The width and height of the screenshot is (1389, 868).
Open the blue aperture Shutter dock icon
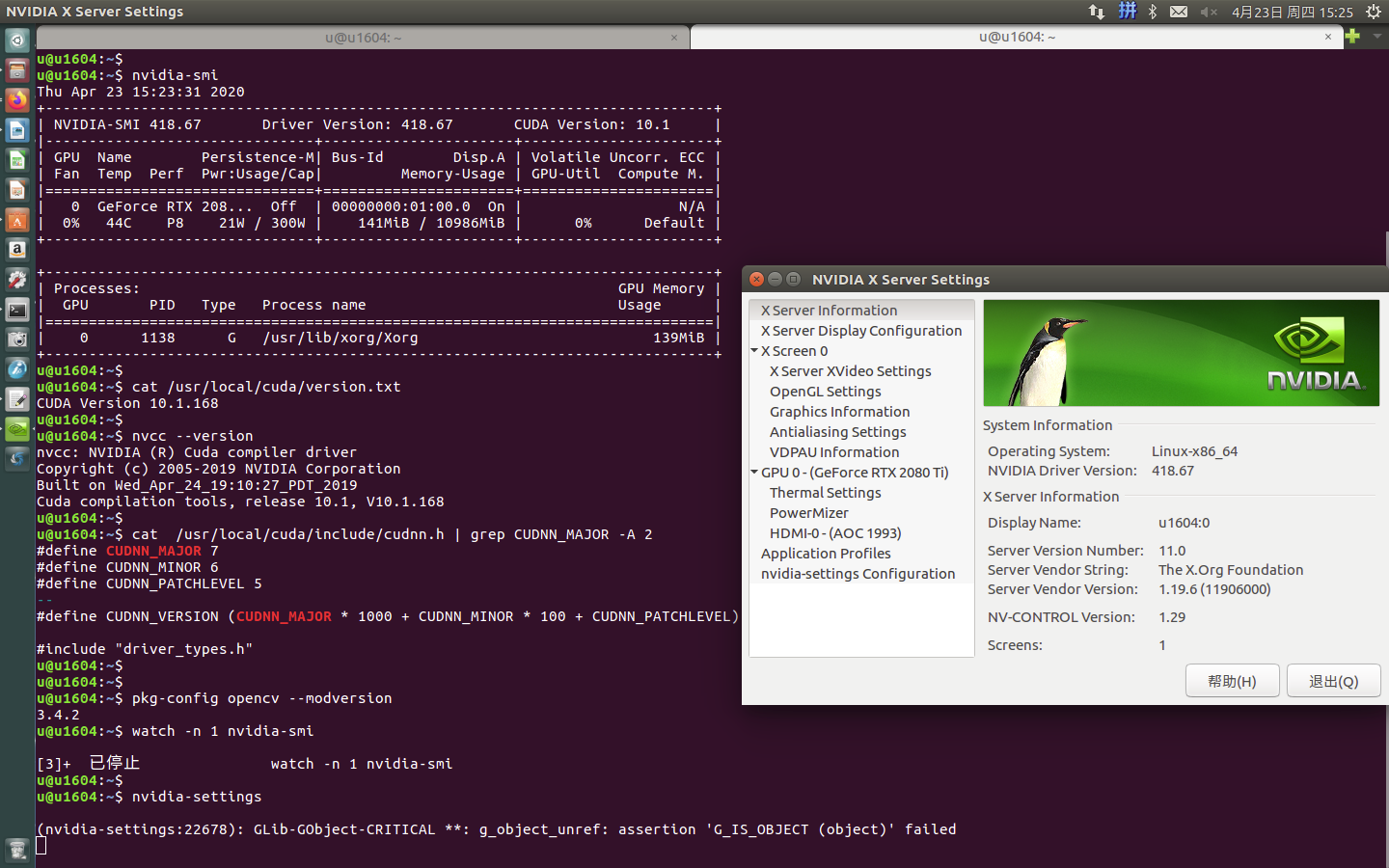[17, 458]
